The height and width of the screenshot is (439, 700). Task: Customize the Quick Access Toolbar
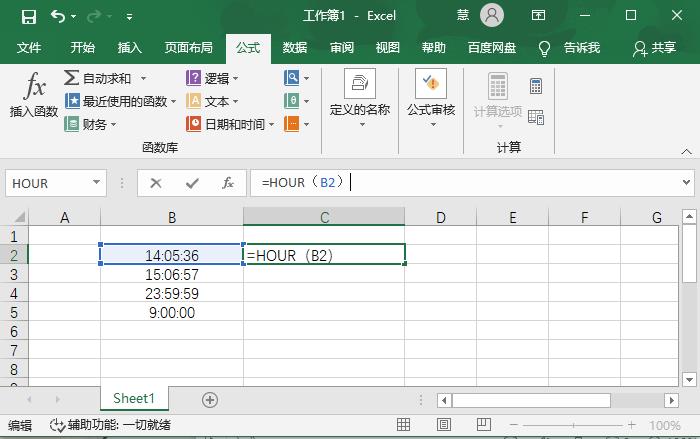(129, 17)
